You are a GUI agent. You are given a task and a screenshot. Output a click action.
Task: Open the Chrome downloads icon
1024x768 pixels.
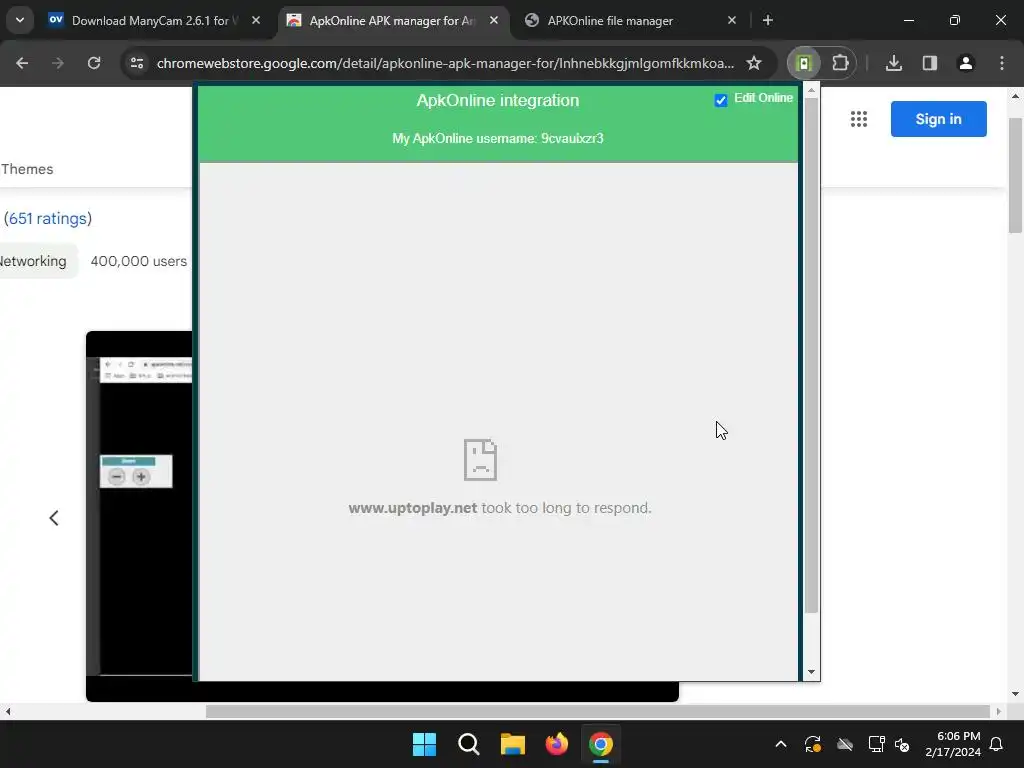pos(894,63)
